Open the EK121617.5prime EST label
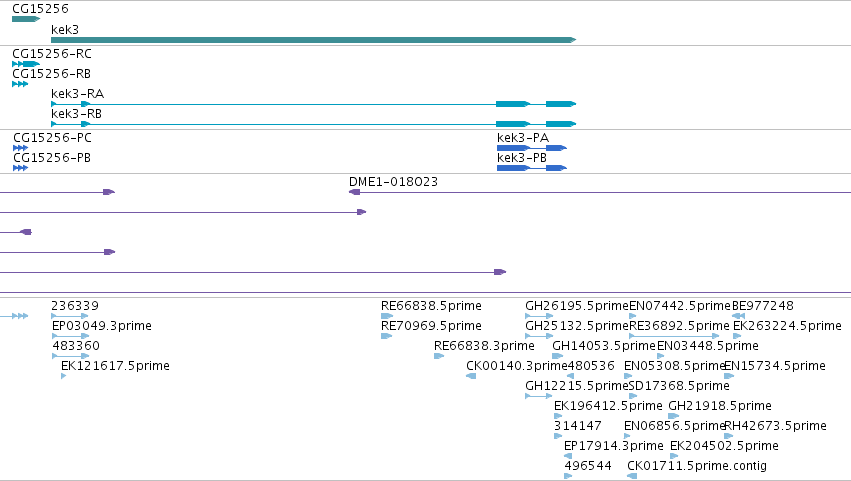Image resolution: width=851 pixels, height=481 pixels. pyautogui.click(x=115, y=366)
